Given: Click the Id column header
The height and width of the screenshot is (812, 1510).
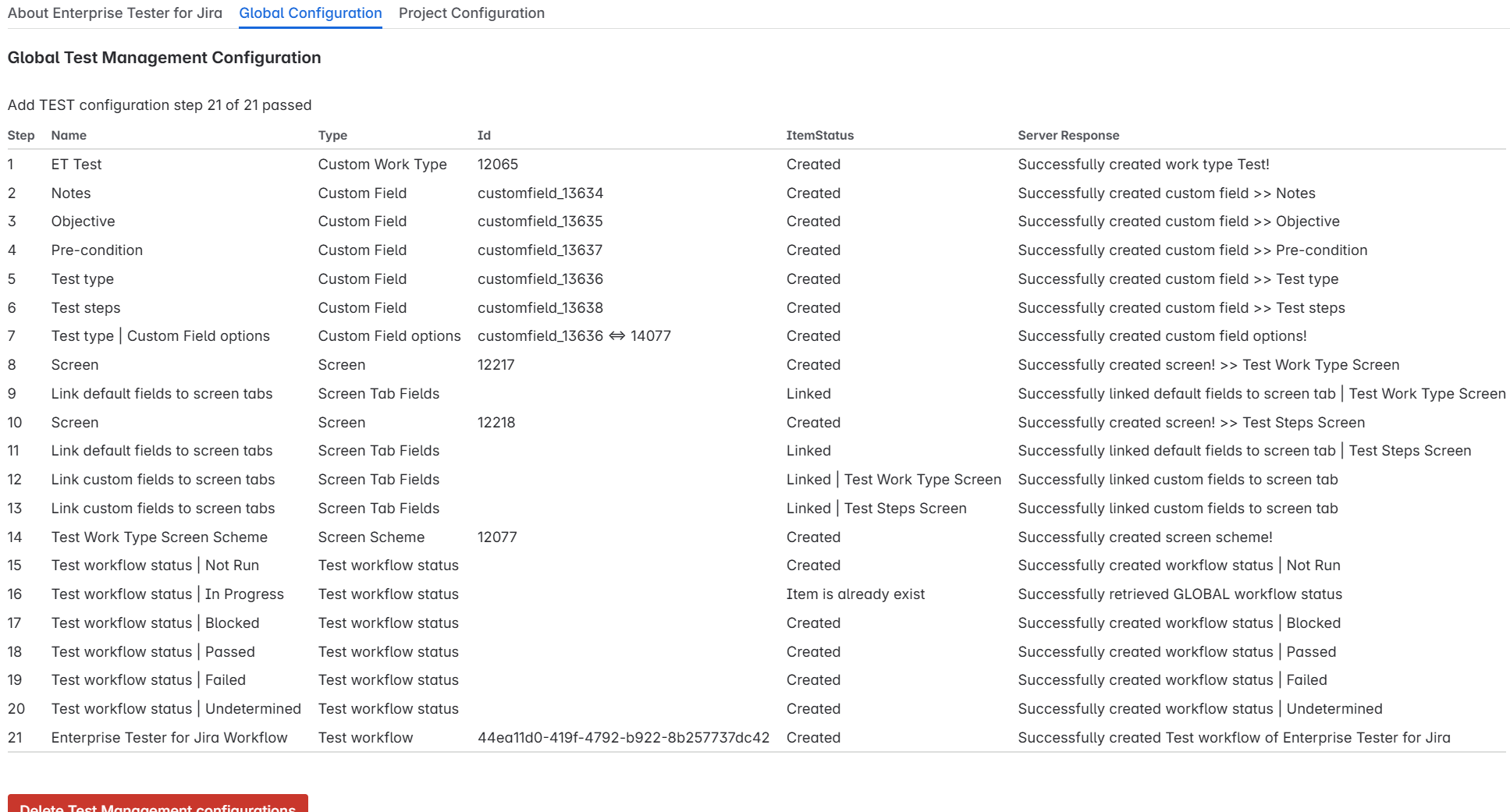Looking at the screenshot, I should point(484,136).
